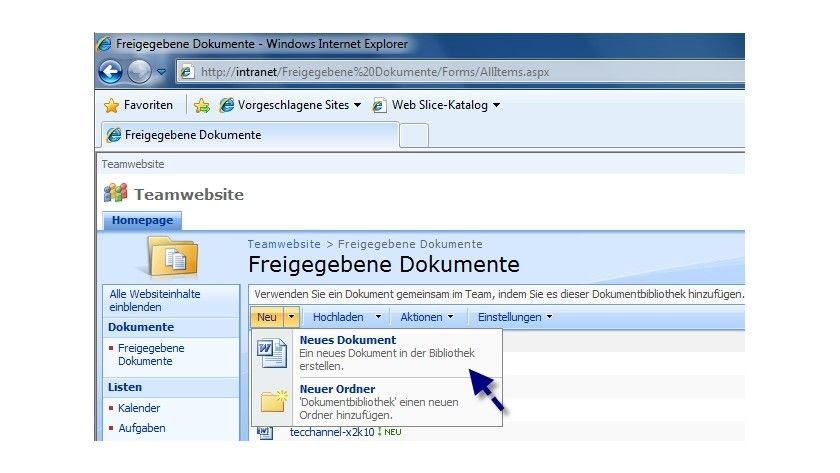Screen dimensions: 840x473
Task: Open the recent pages dropdown arrow
Action: point(161,72)
